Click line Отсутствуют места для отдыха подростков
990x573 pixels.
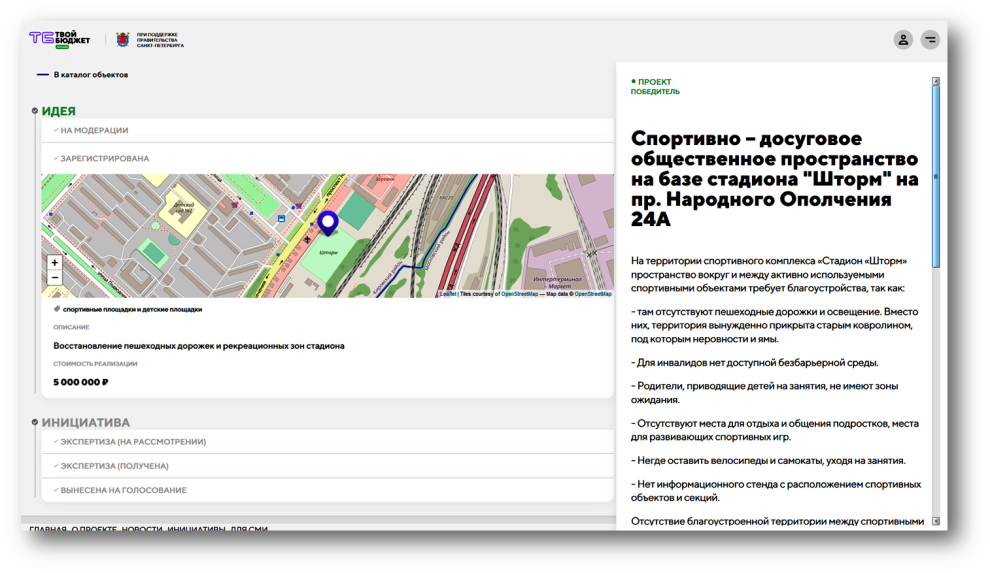774,430
